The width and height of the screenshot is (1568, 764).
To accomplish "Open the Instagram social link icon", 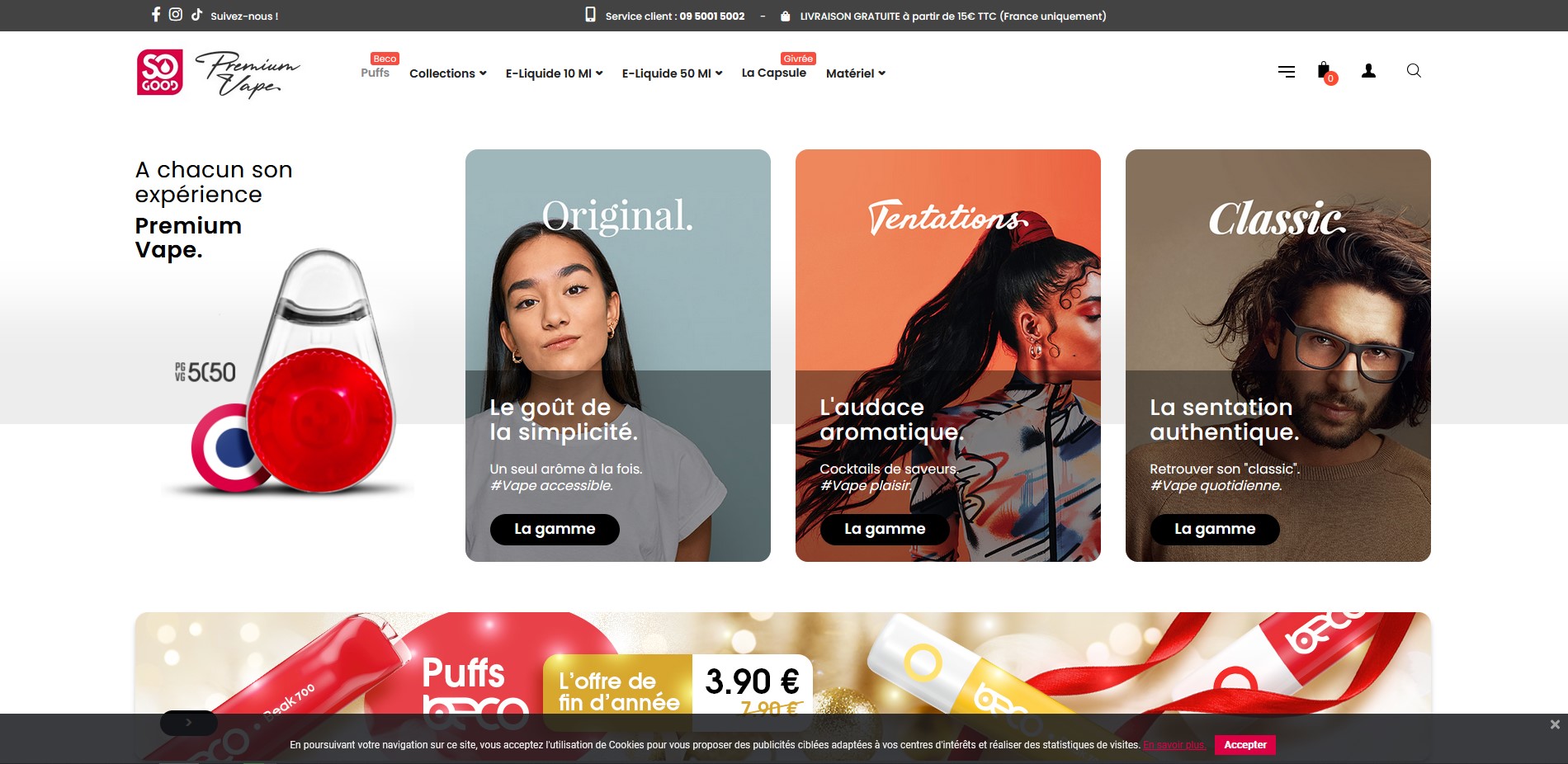I will 176,14.
